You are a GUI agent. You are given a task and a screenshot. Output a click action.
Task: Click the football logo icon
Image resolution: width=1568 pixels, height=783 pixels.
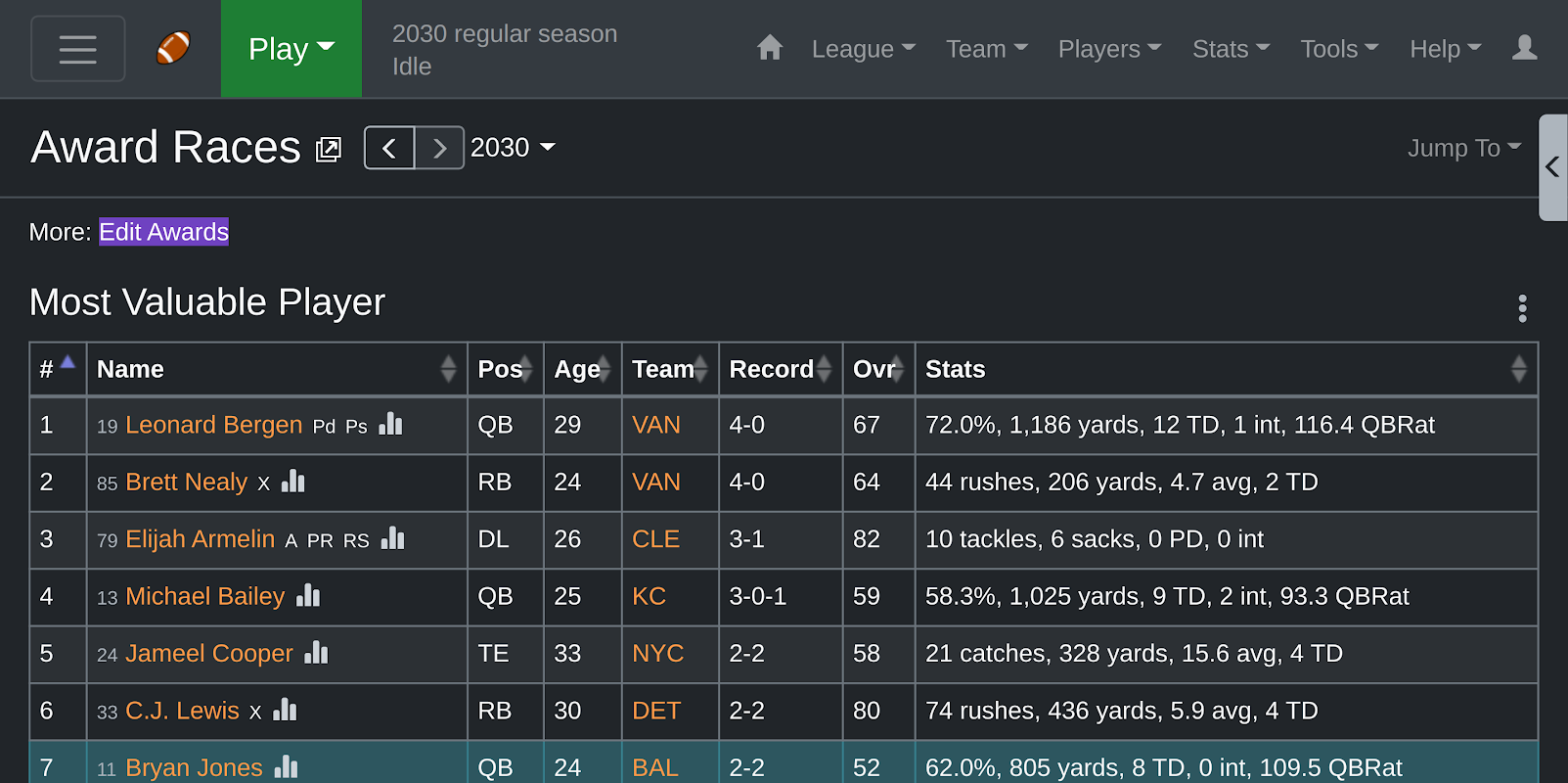click(173, 48)
